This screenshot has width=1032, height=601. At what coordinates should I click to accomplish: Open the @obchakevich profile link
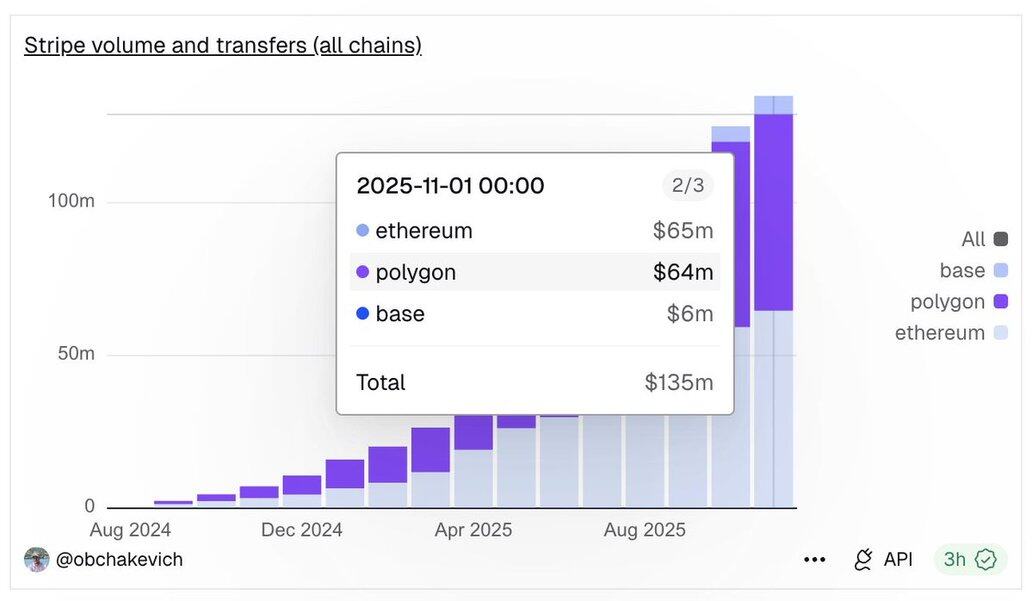point(119,560)
